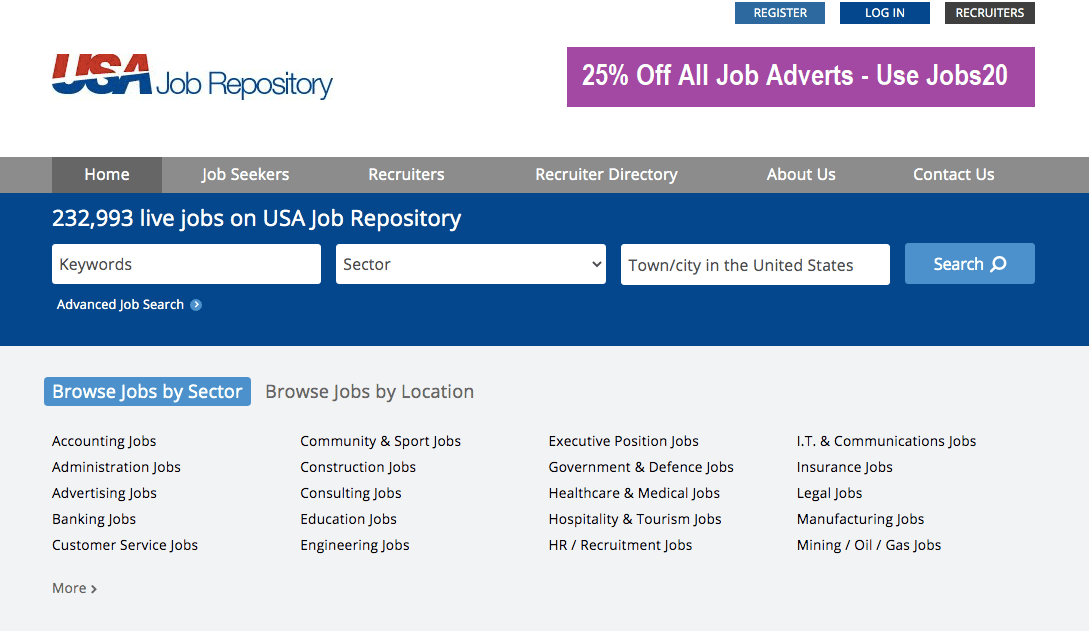The height and width of the screenshot is (638, 1089).
Task: Browse I.T. & Communications Jobs
Action: (x=886, y=441)
